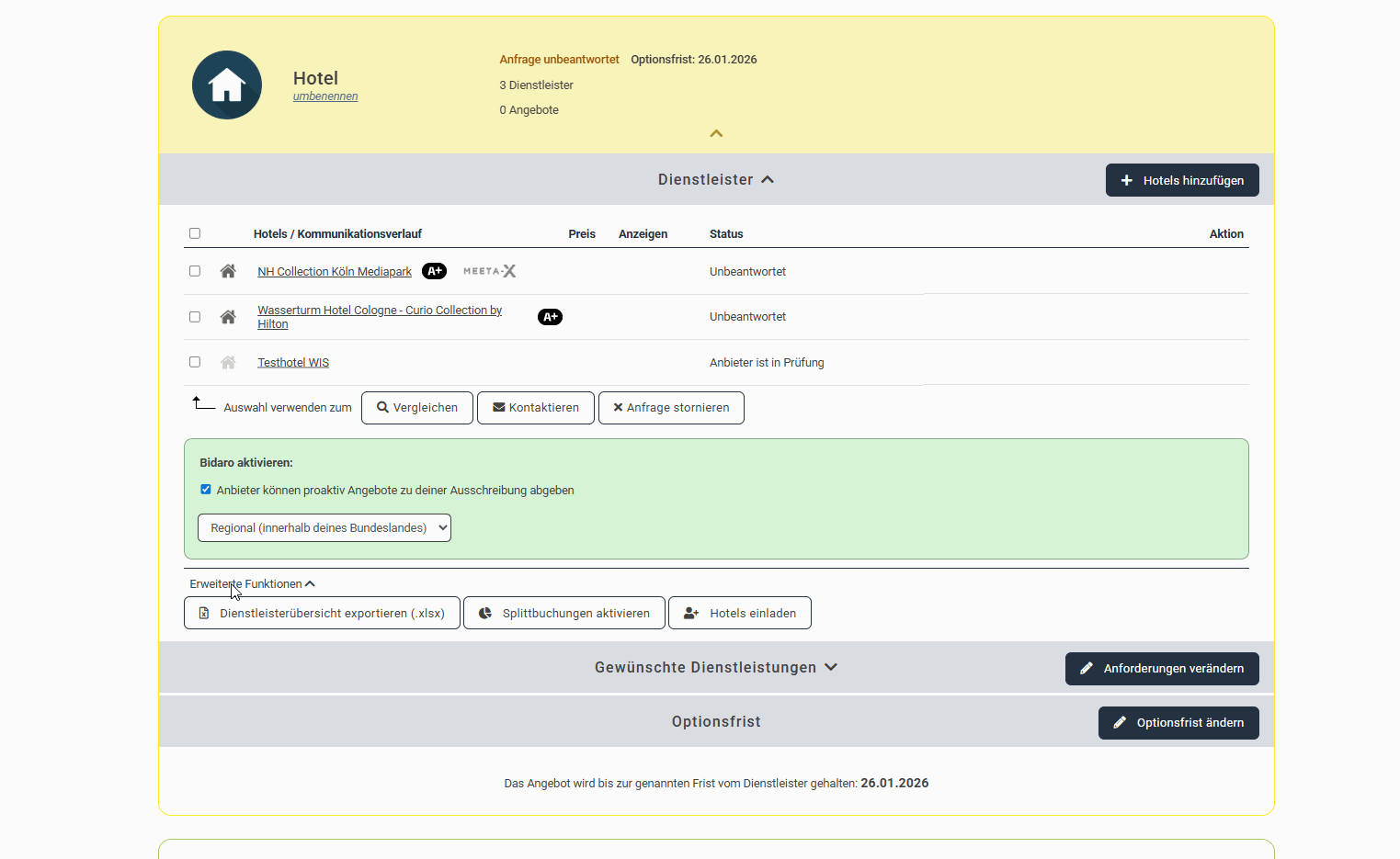Image resolution: width=1400 pixels, height=859 pixels.
Task: Toggle the select-all checkbox in the table header
Action: tap(195, 233)
